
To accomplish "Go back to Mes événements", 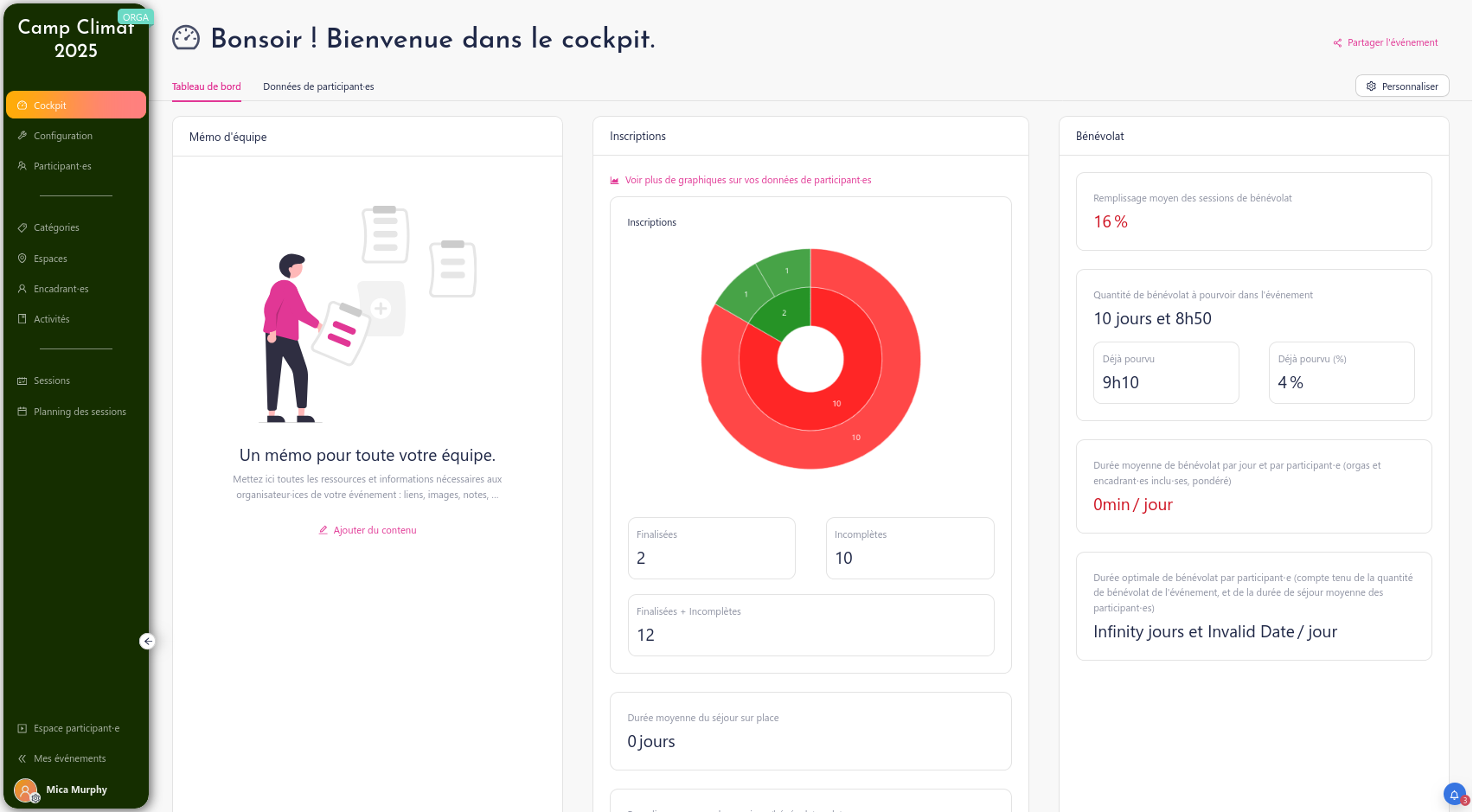I will point(69,758).
